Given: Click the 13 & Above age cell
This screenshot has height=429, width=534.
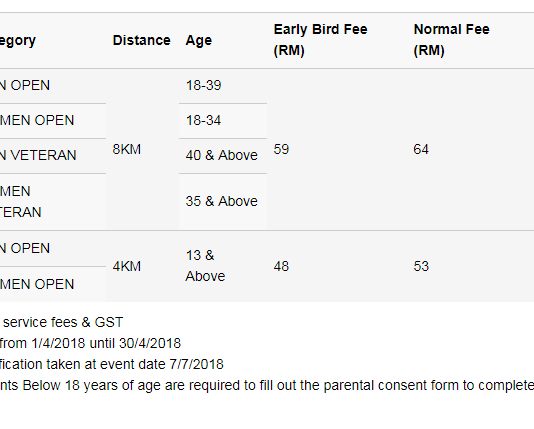Looking at the screenshot, I should [205, 266].
